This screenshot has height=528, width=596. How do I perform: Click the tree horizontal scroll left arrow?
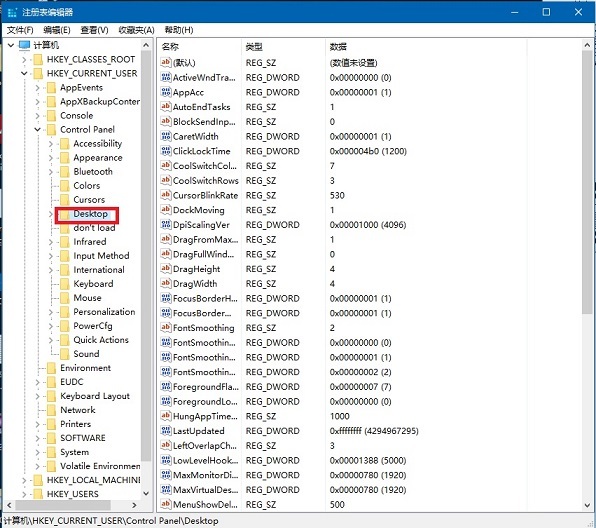click(9, 505)
